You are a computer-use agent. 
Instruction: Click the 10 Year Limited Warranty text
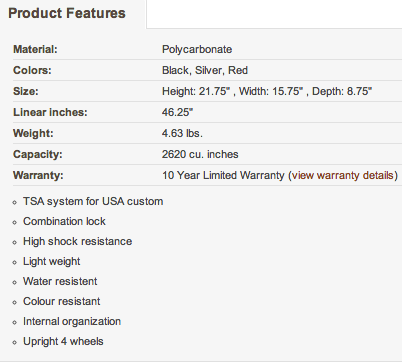tap(223, 175)
